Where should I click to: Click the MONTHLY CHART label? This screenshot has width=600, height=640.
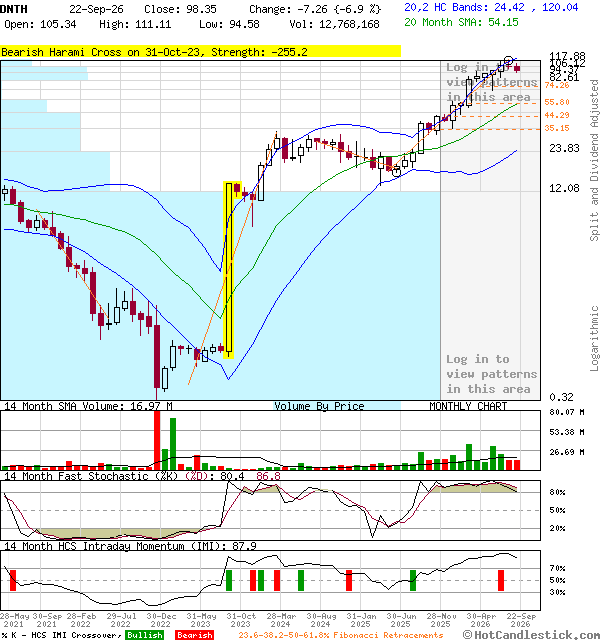pyautogui.click(x=468, y=406)
